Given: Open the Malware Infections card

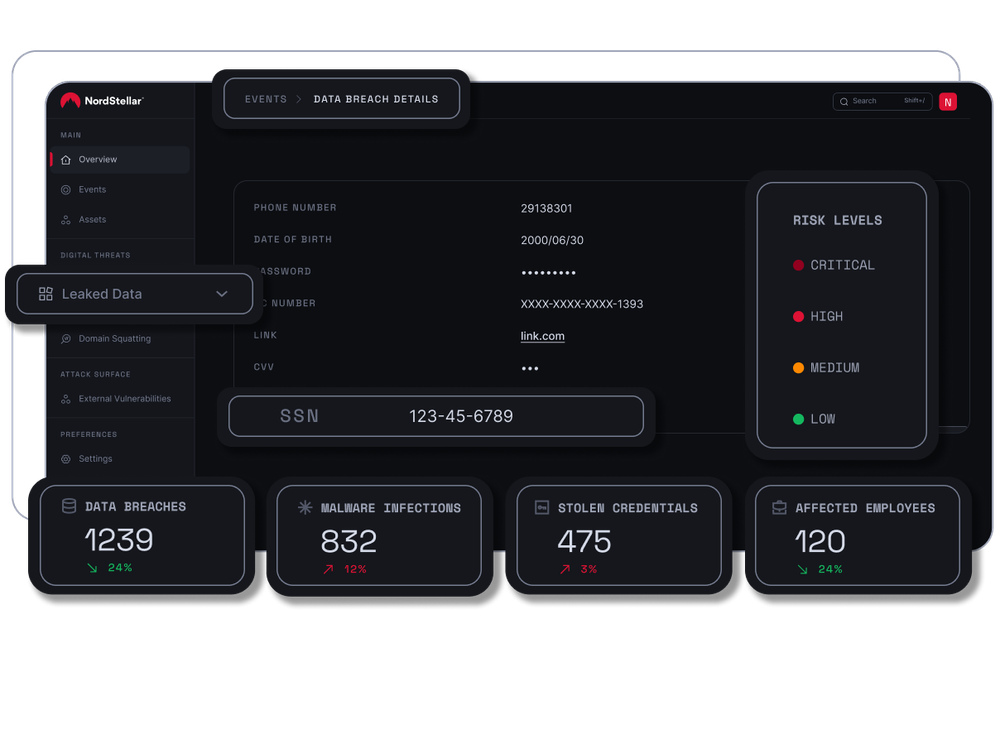Looking at the screenshot, I should (x=379, y=535).
